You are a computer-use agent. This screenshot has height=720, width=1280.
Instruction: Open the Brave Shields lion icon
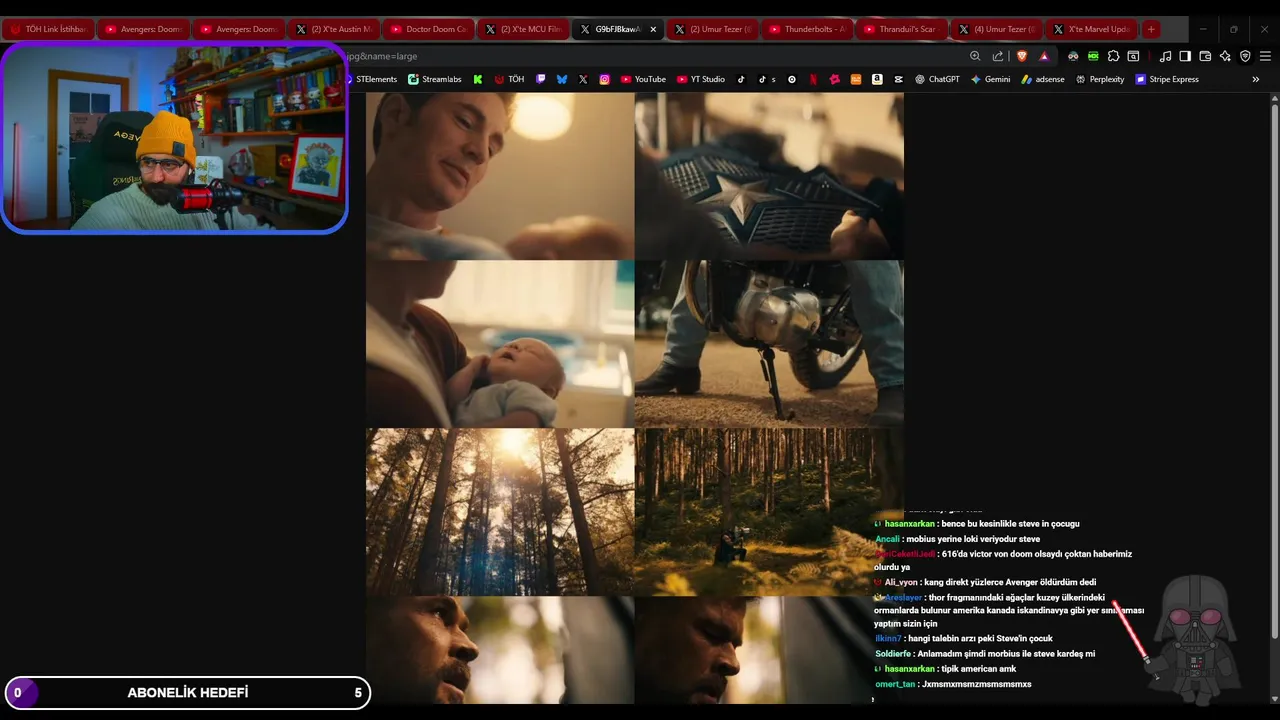tap(1021, 56)
